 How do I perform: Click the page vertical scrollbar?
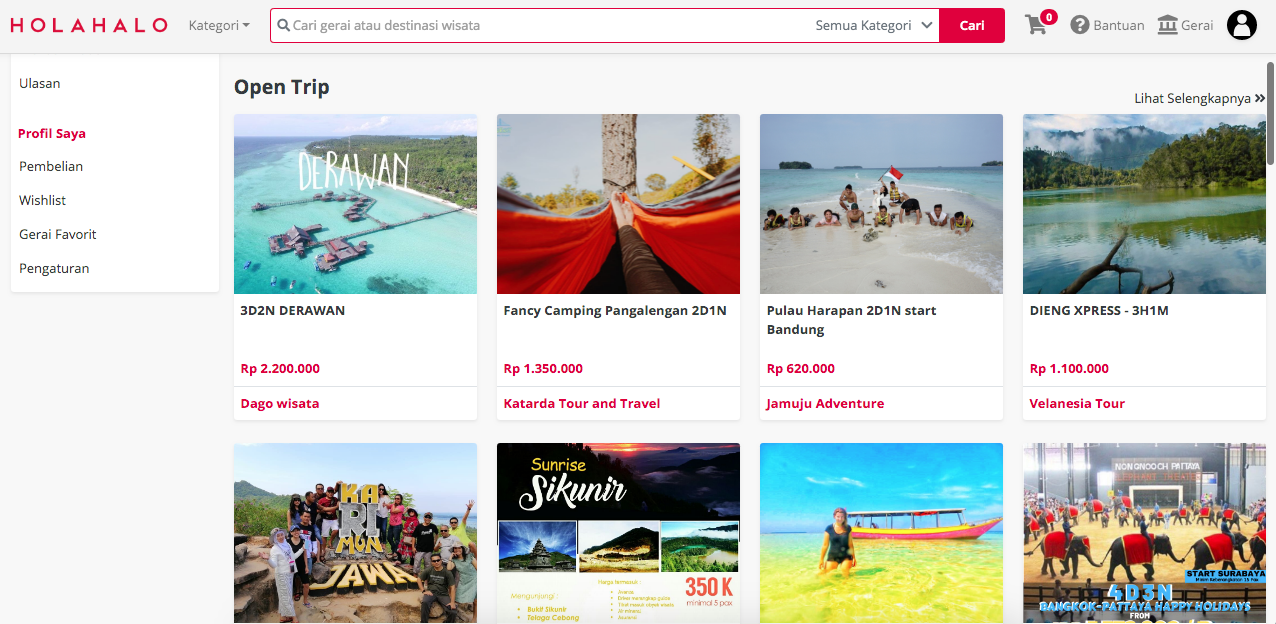(1271, 110)
